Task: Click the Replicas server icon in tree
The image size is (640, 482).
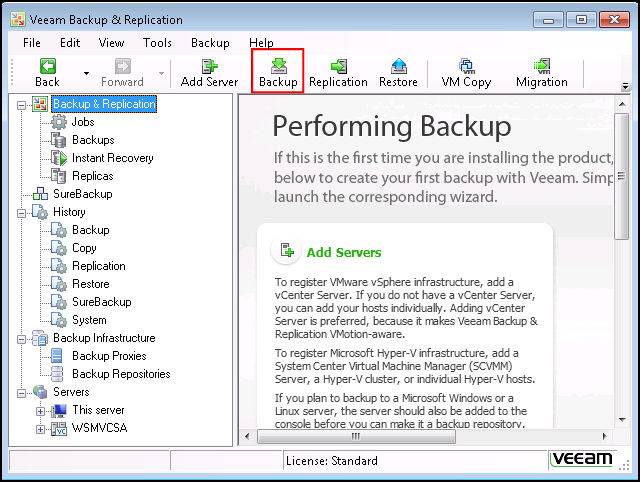Action: point(59,176)
